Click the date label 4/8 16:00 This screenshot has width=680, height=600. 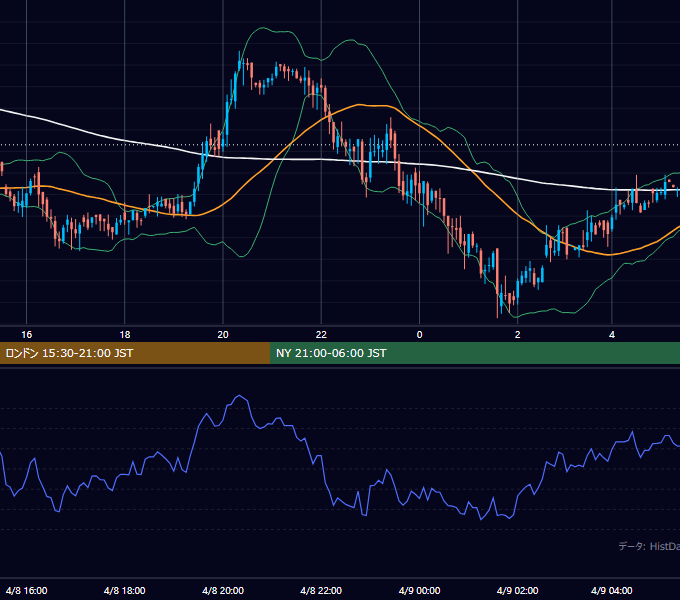coord(26,590)
